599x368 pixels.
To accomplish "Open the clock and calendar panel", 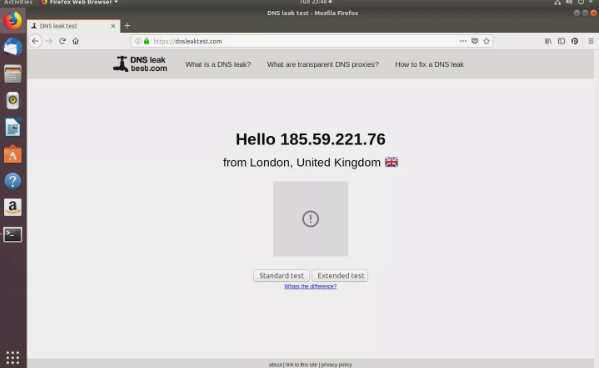I will coord(316,2).
